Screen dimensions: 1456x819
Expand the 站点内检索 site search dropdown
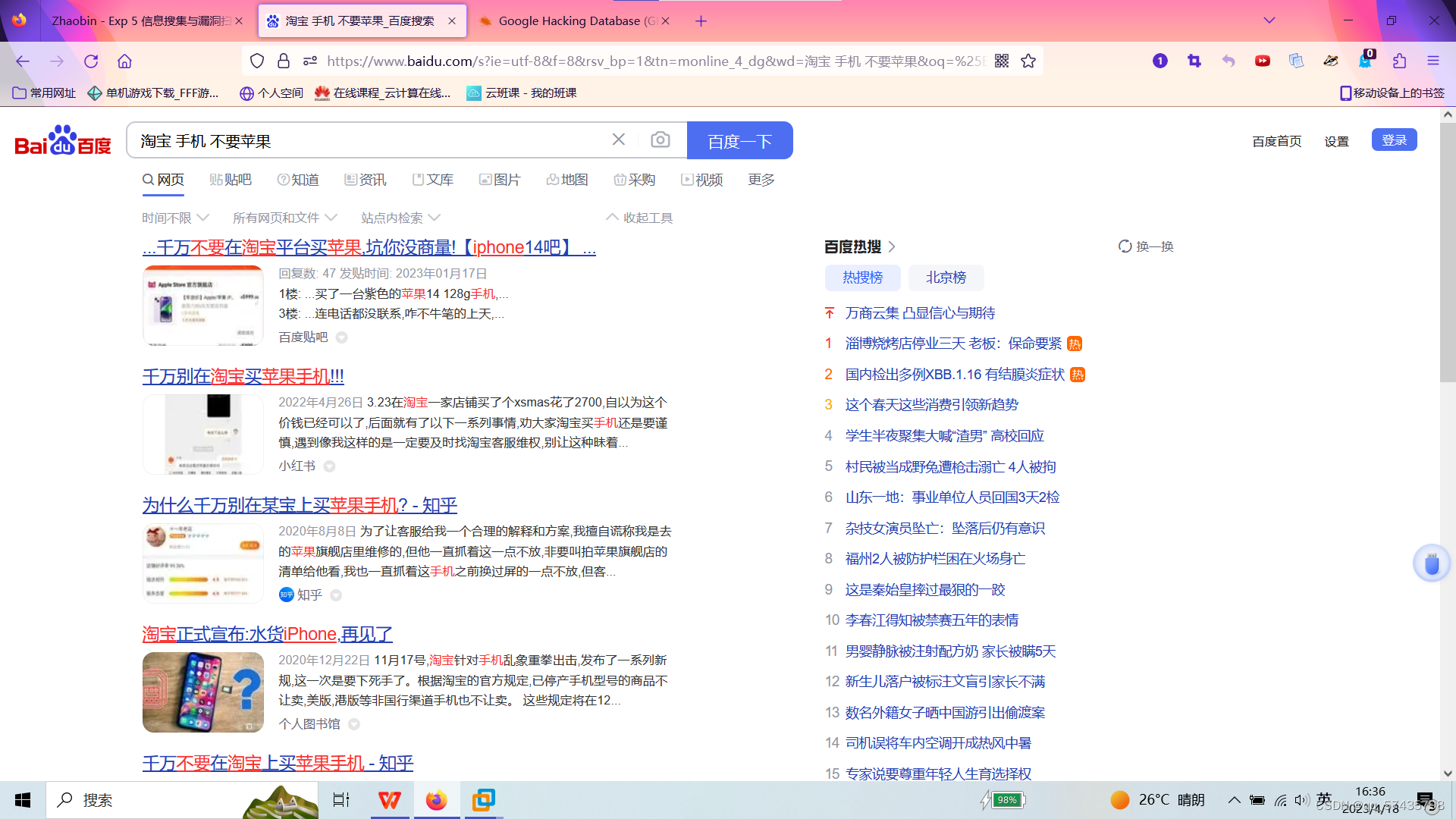pos(400,218)
